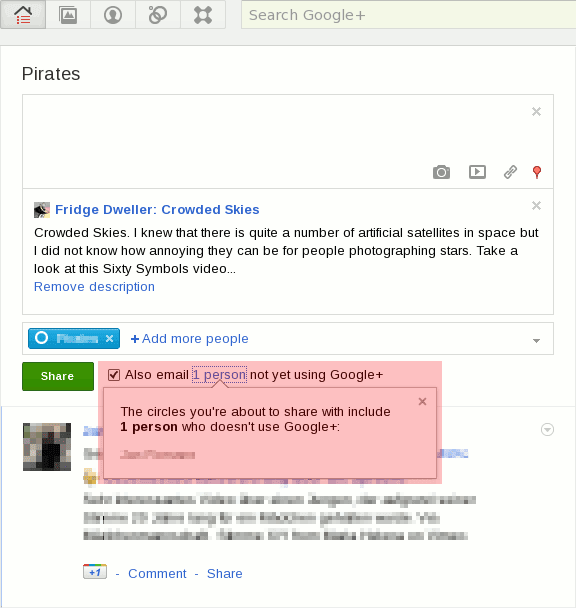Close the non-Google+ person popup
Viewport: 576px width, 608px height.
(422, 401)
